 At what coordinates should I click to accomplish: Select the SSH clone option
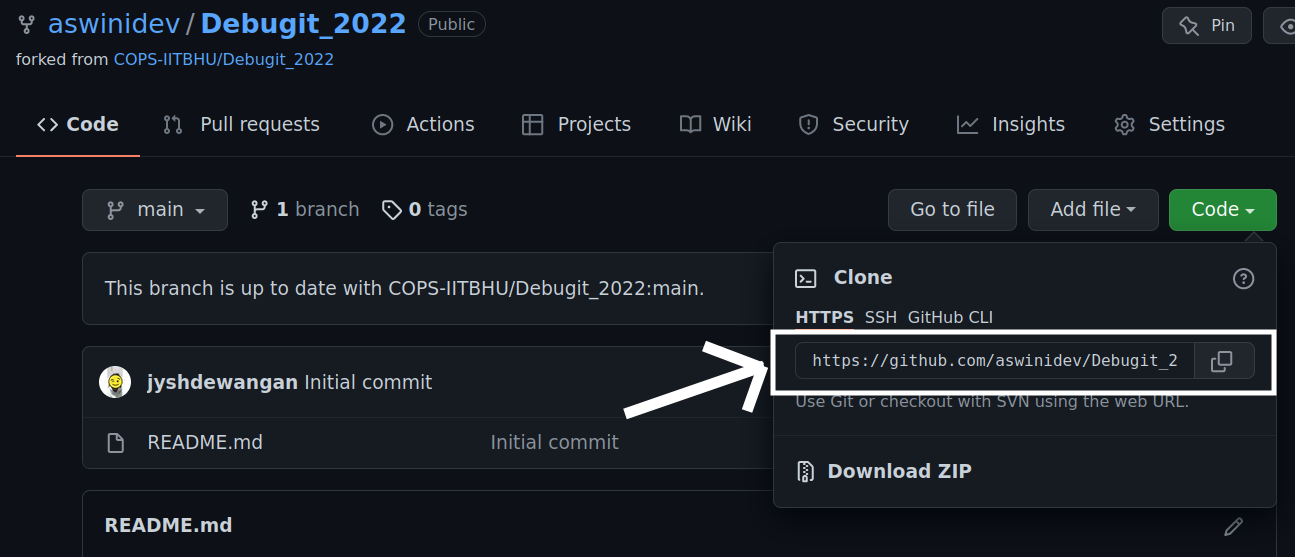881,317
